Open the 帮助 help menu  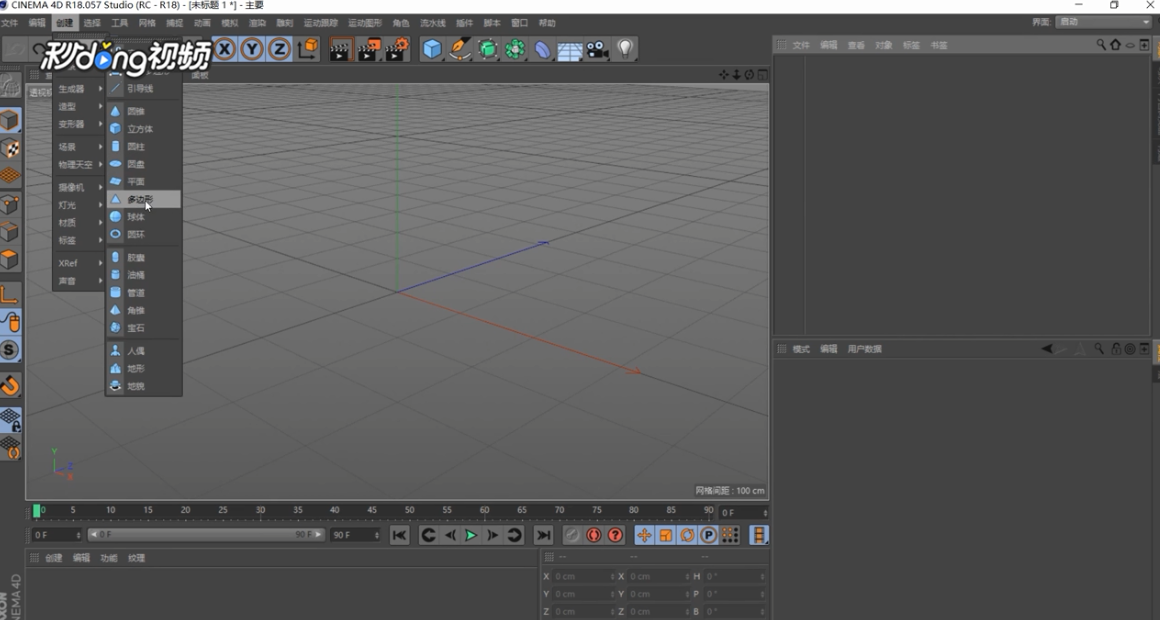547,23
